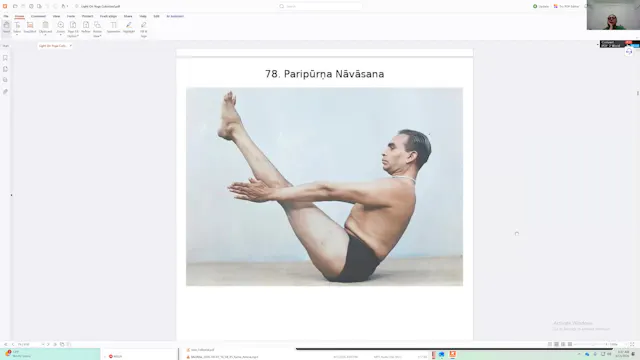Click the Rotate View icon
640x360 pixels.
tap(97, 25)
